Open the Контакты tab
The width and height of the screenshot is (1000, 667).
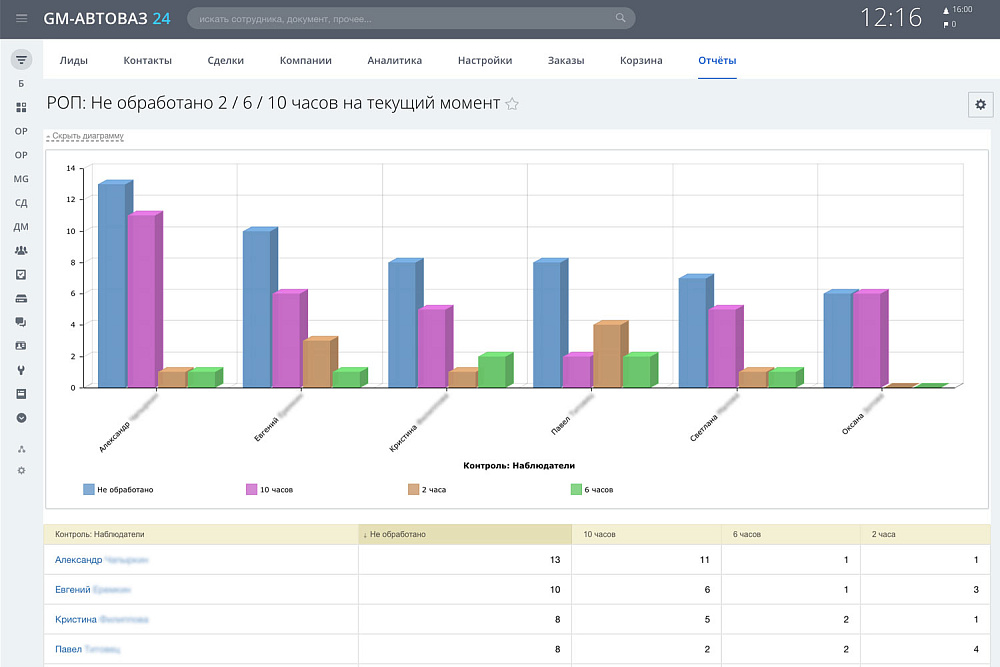point(147,61)
